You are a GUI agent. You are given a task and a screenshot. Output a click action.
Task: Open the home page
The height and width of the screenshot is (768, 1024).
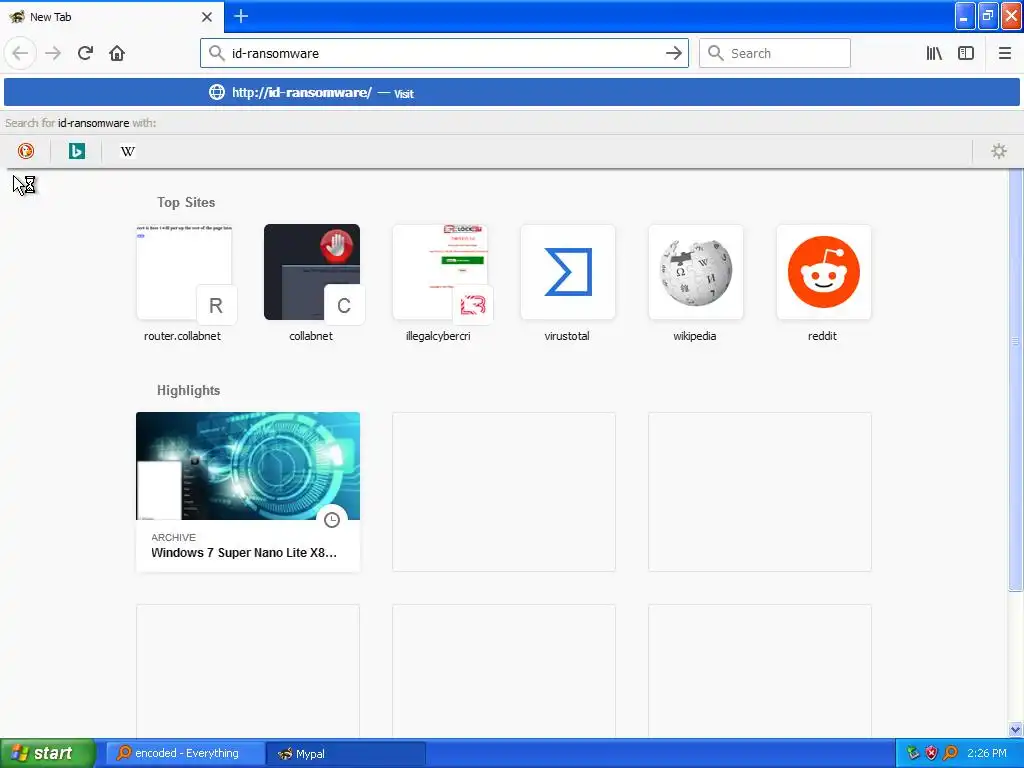[117, 53]
